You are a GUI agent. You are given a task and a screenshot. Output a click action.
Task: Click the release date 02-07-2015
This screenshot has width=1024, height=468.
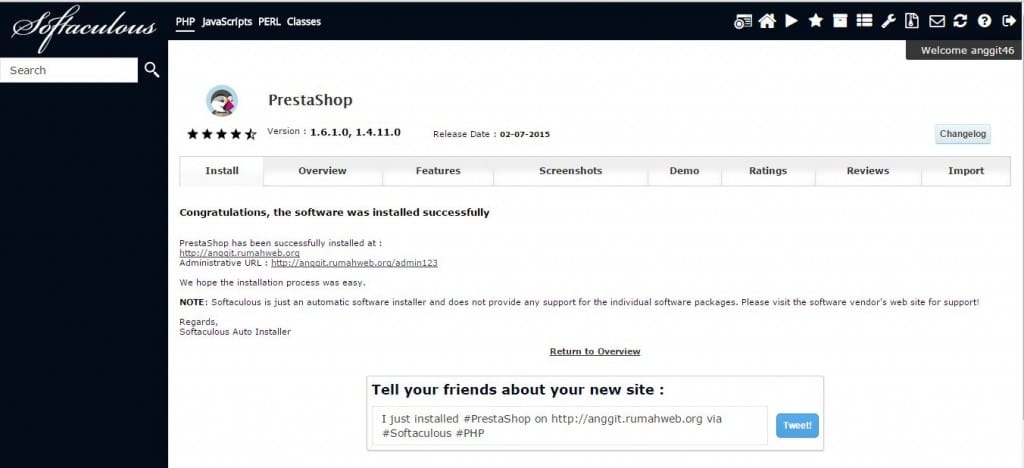525,134
